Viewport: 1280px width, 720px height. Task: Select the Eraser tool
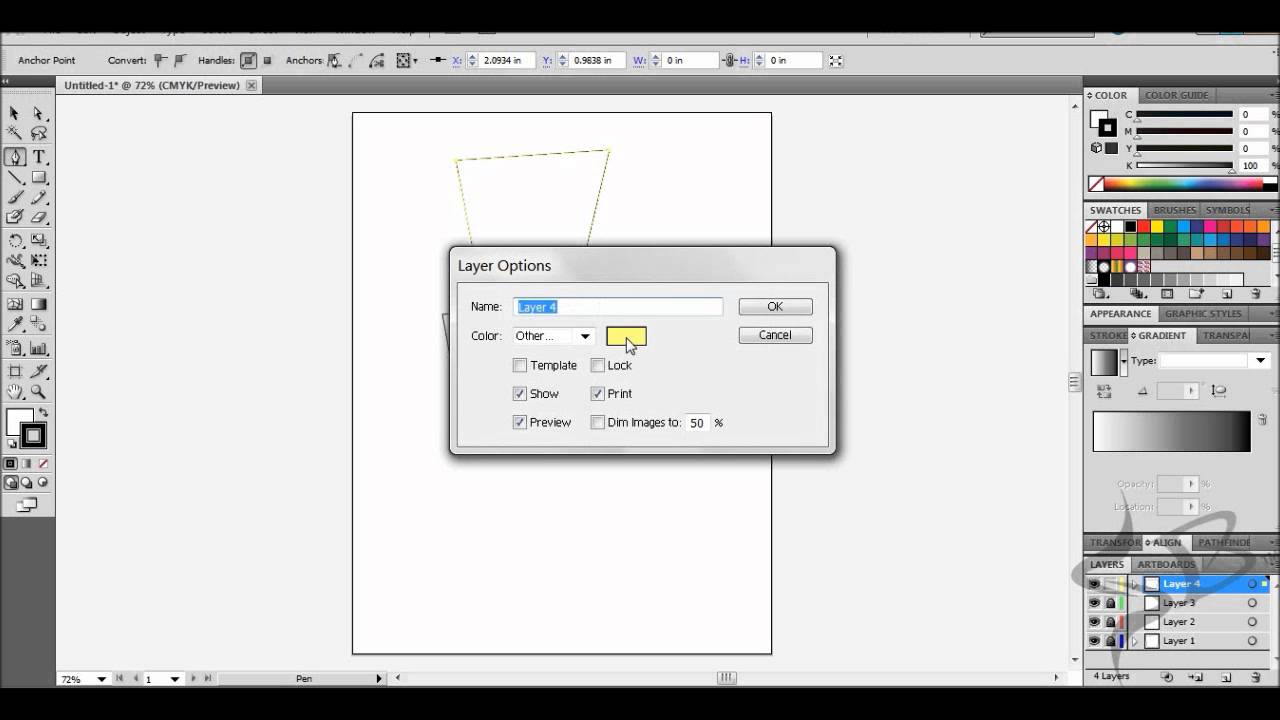[x=39, y=217]
